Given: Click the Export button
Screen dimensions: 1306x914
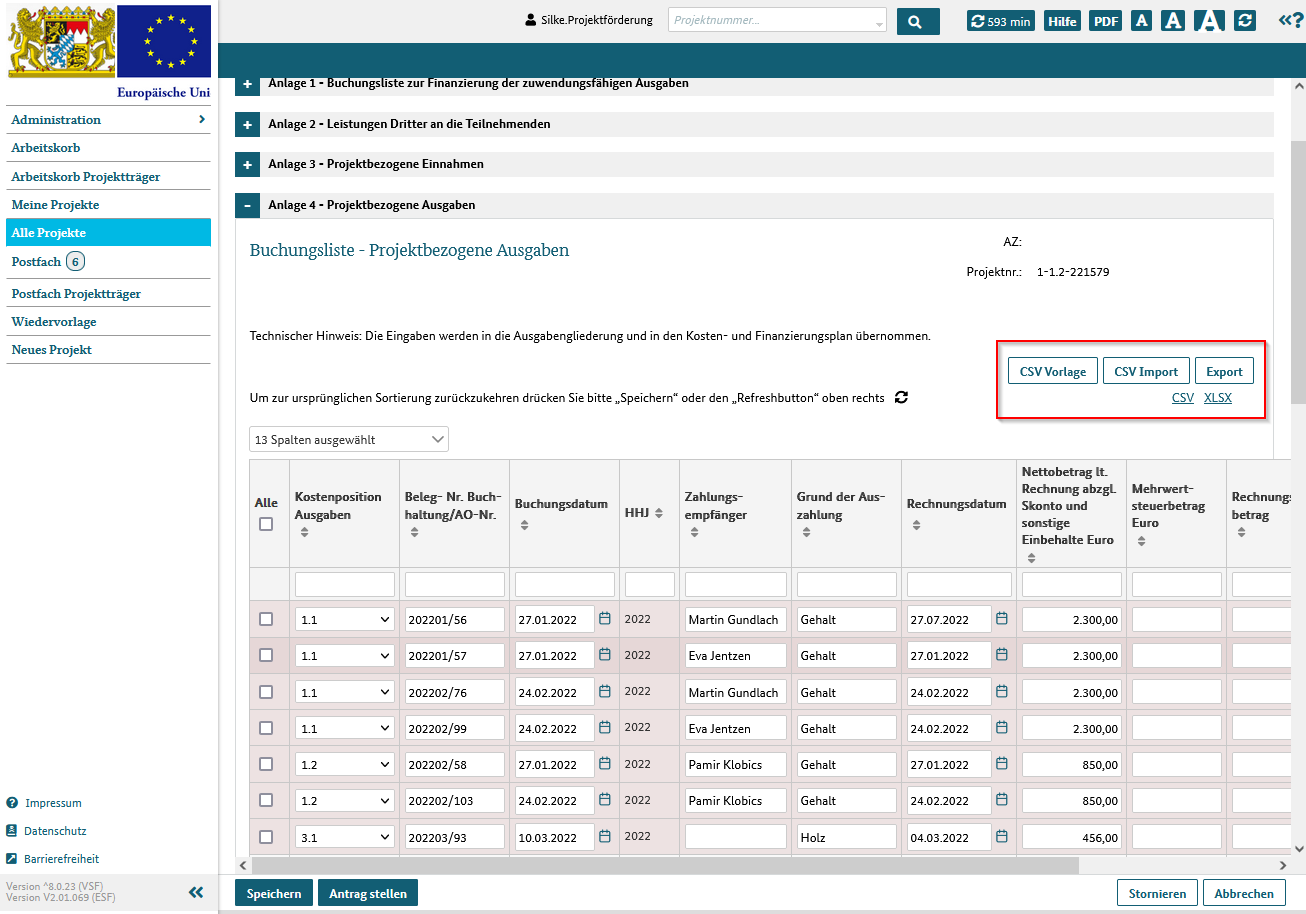Looking at the screenshot, I should [x=1224, y=371].
